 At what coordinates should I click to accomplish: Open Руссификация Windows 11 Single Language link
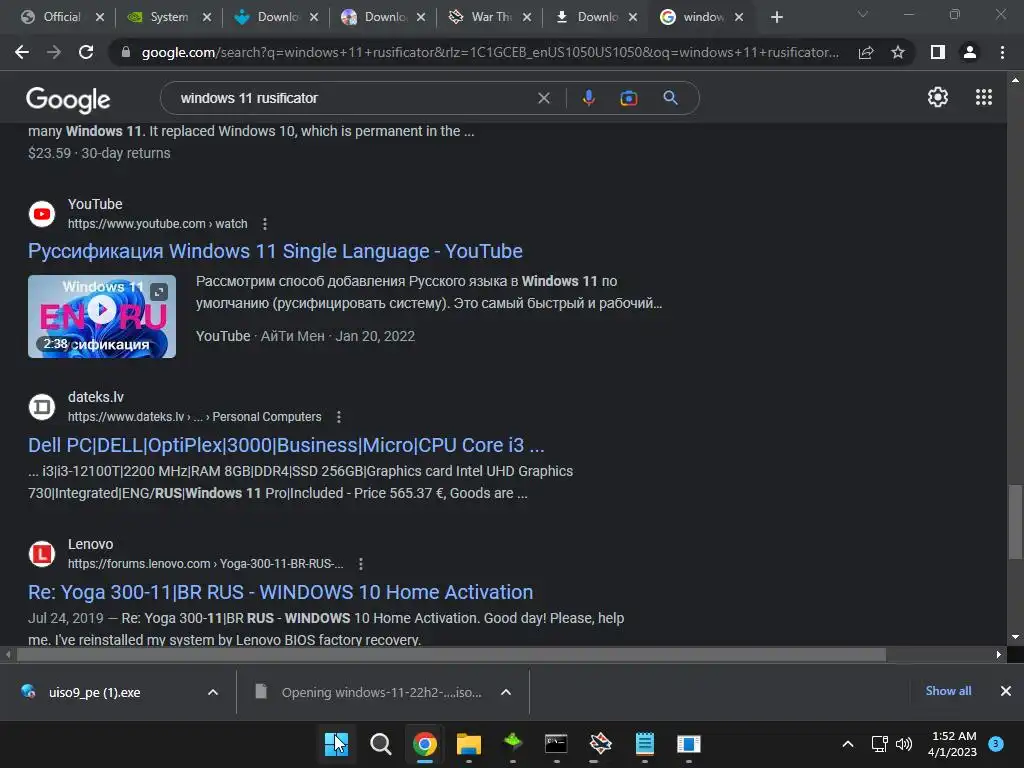275,251
